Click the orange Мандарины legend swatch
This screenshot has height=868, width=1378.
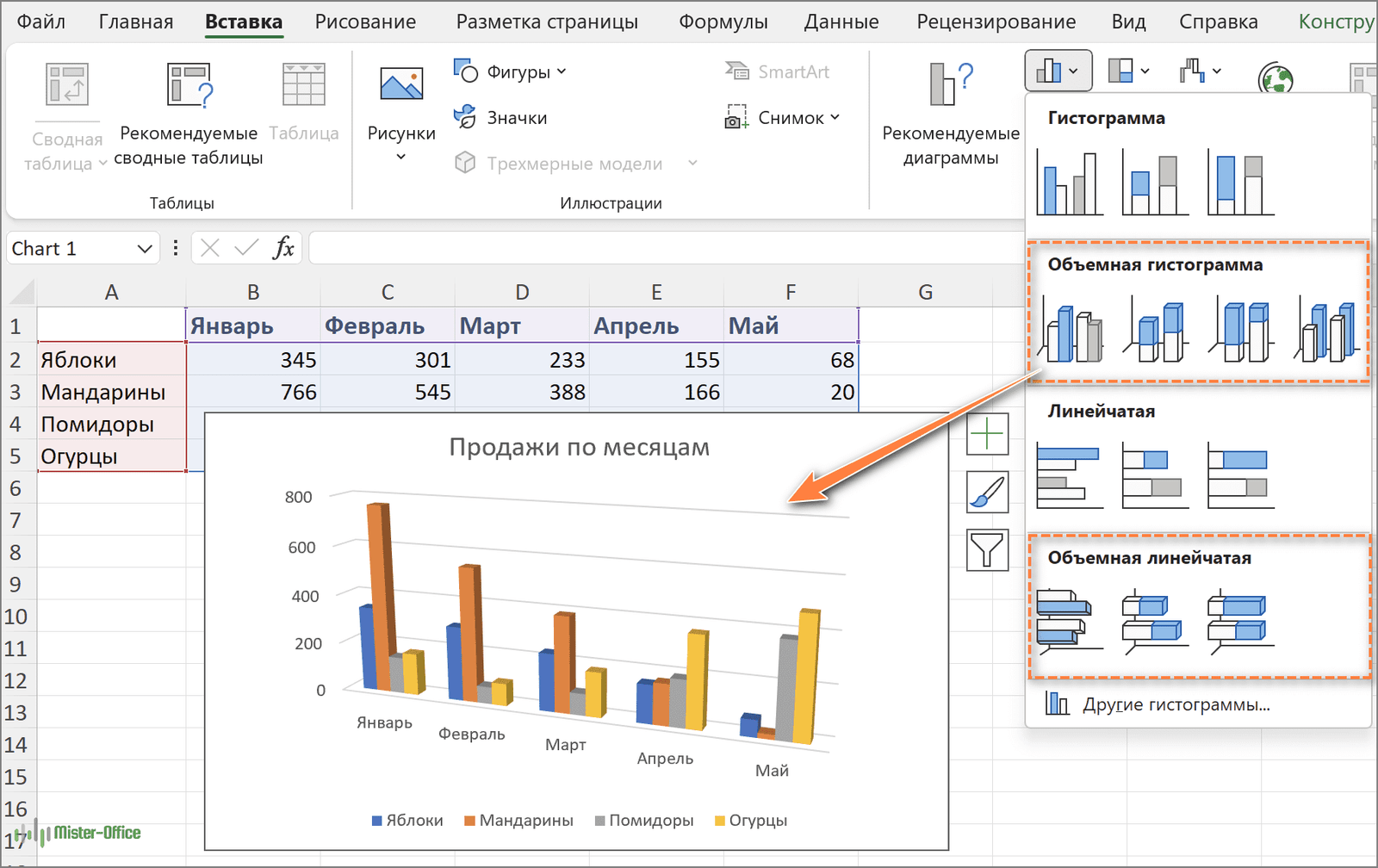click(469, 821)
